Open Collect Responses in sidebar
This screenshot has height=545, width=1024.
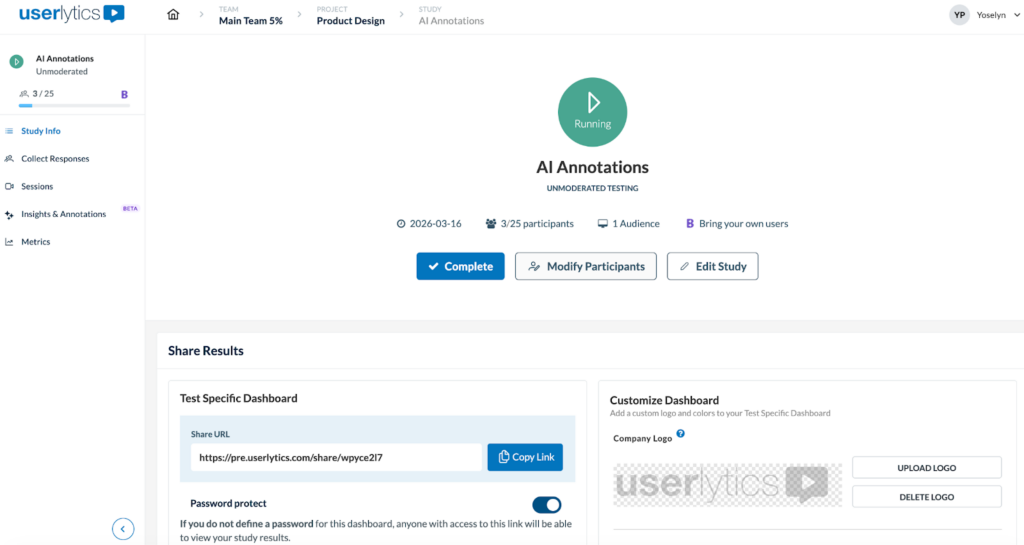(x=55, y=159)
